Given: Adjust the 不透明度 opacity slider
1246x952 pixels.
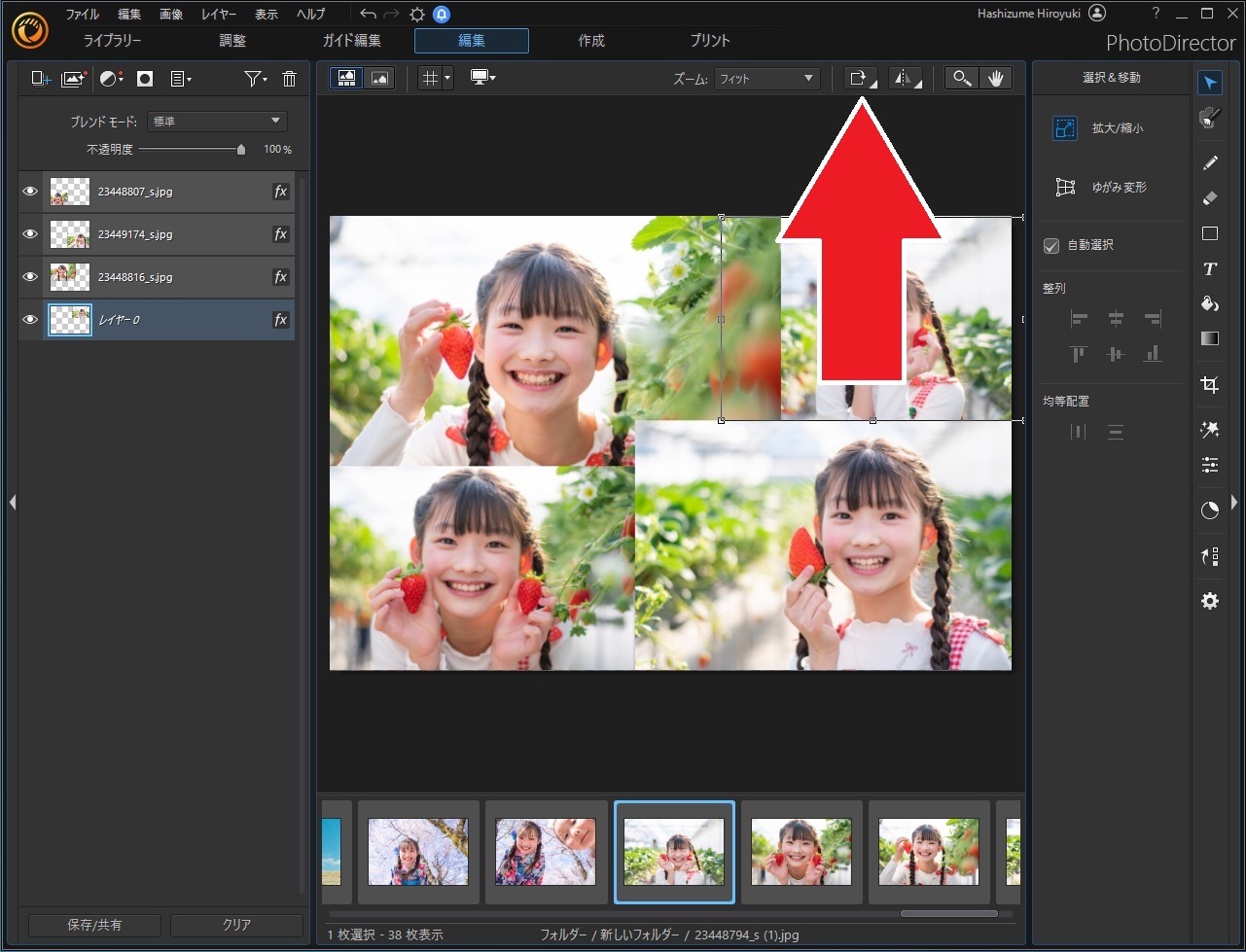Looking at the screenshot, I should [241, 150].
